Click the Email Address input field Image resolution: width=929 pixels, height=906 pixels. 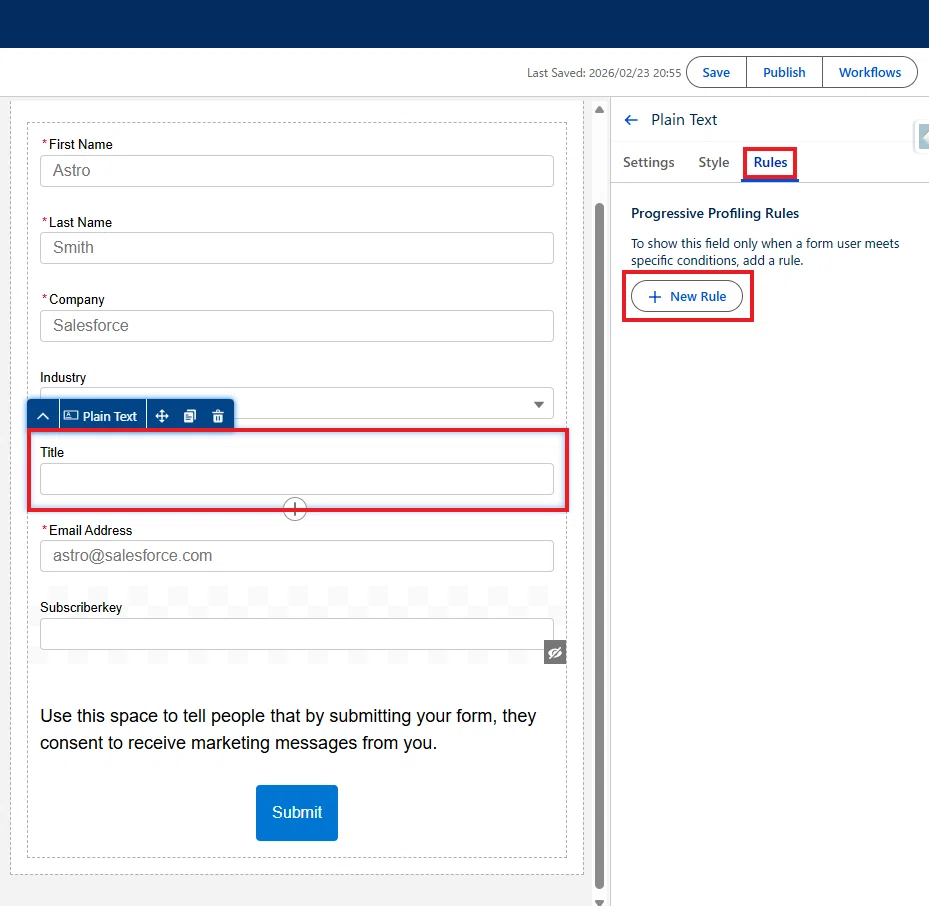click(x=297, y=556)
